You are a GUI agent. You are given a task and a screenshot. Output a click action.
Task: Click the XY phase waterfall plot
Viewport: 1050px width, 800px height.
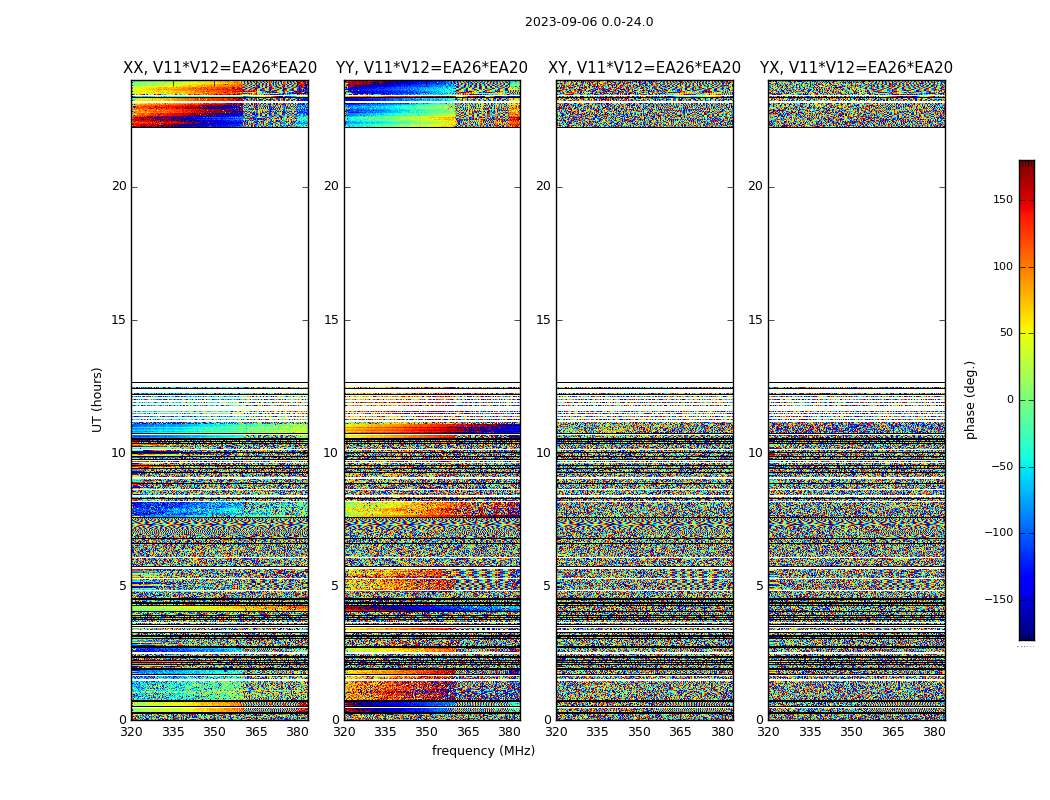point(644,400)
